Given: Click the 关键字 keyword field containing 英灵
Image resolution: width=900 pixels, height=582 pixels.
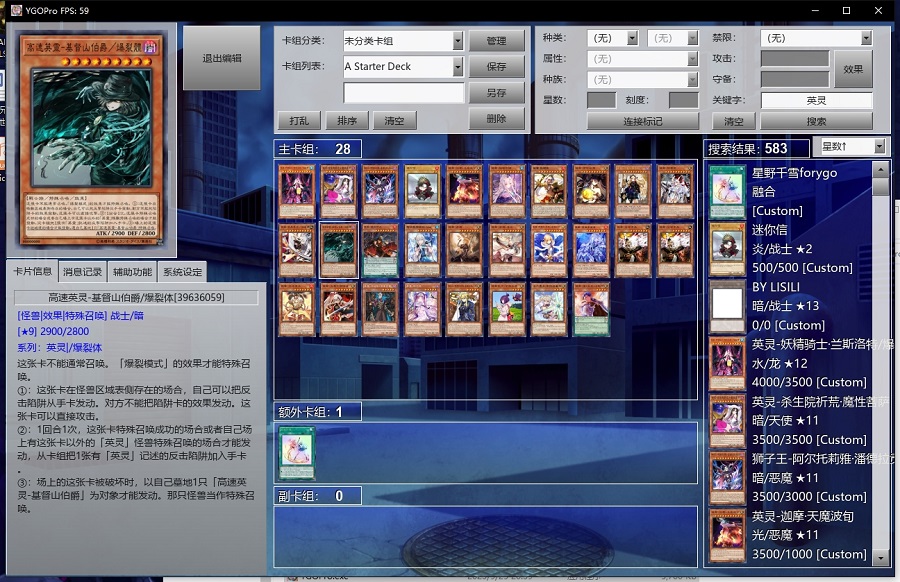Looking at the screenshot, I should tap(816, 101).
